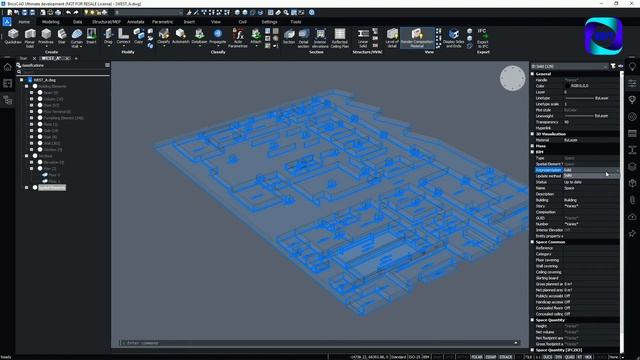Toggle visibility circle of Sections node

pos(35,156)
